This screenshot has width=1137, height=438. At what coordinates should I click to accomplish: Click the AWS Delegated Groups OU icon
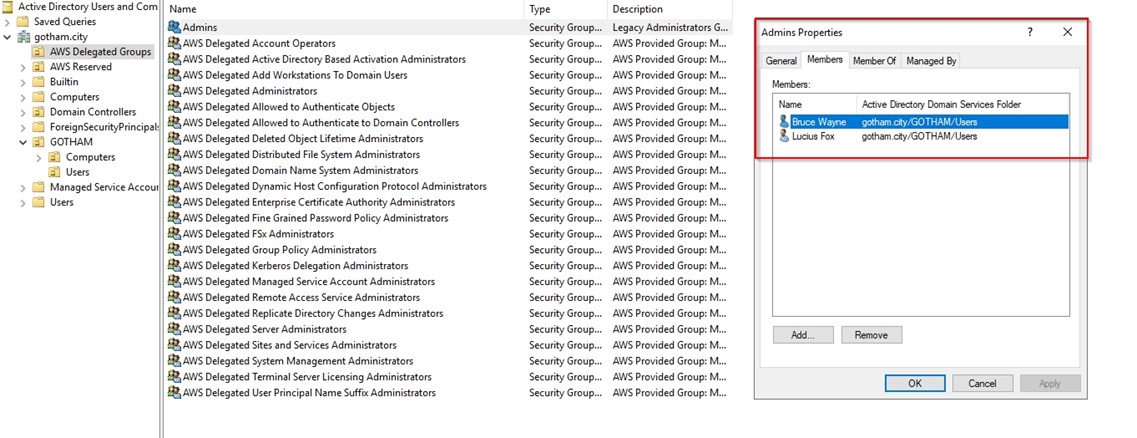click(x=39, y=51)
